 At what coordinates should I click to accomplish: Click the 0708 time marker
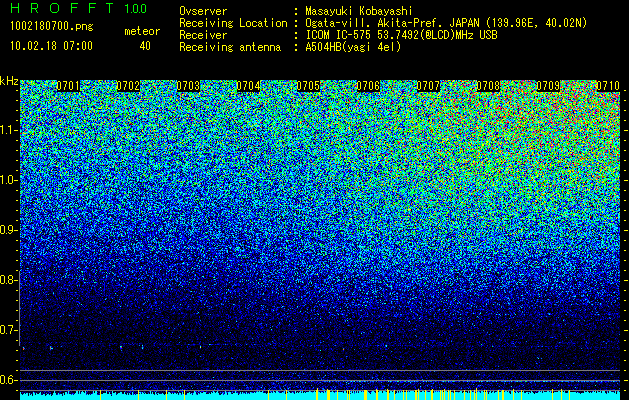click(x=488, y=86)
